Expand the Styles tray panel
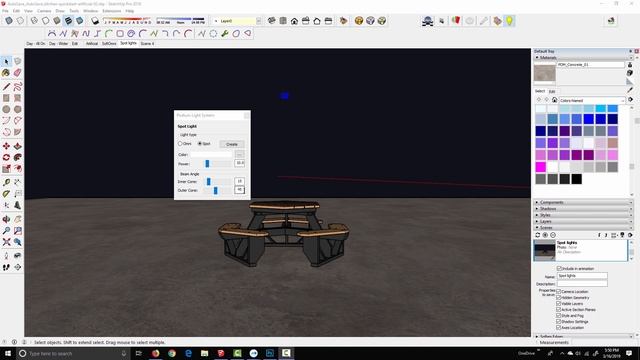 pyautogui.click(x=584, y=215)
